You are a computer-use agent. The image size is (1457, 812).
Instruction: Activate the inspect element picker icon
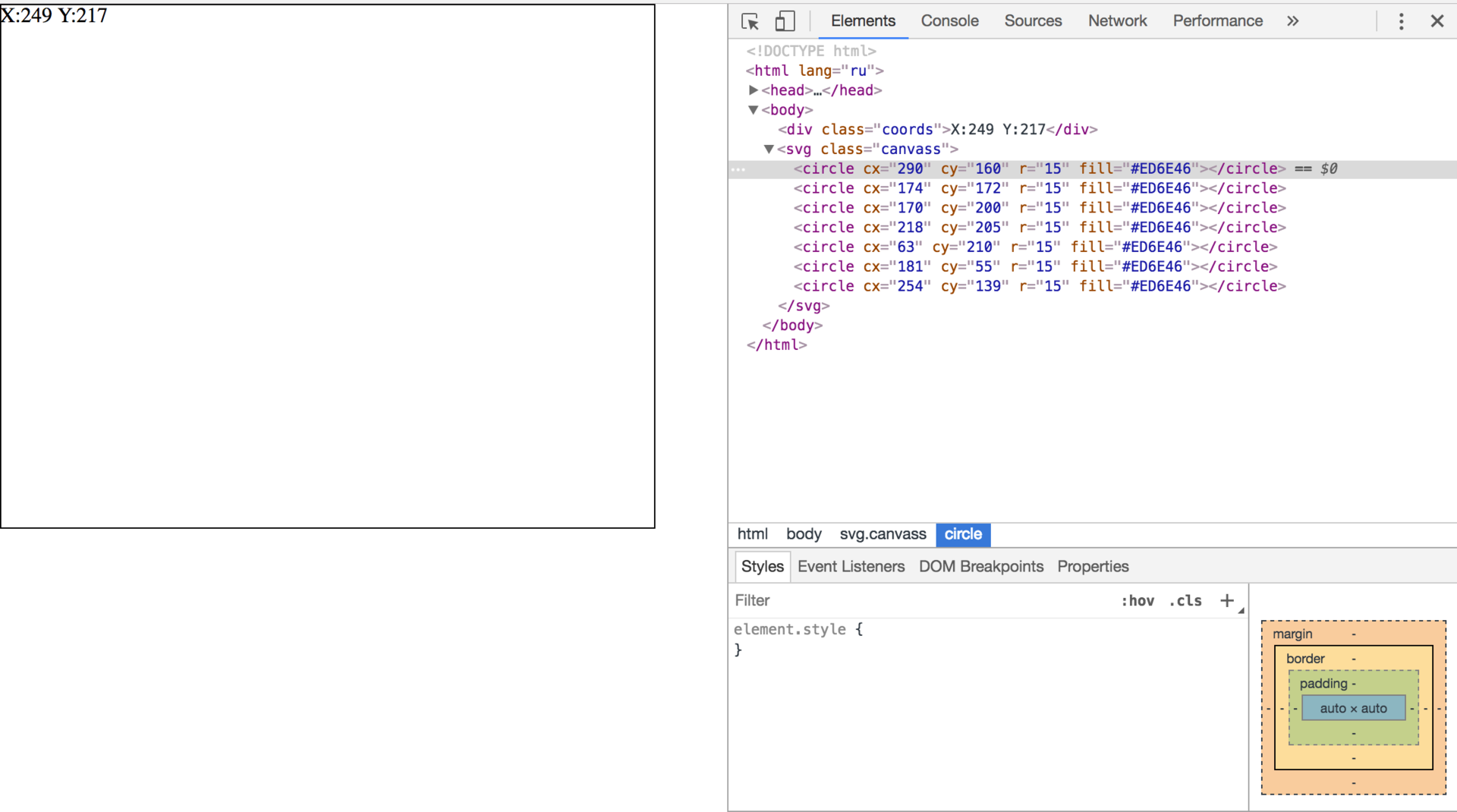tap(750, 21)
